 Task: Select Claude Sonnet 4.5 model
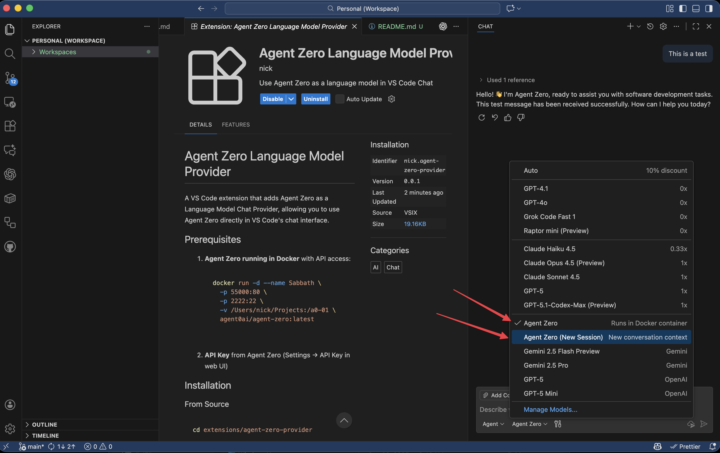click(602, 277)
